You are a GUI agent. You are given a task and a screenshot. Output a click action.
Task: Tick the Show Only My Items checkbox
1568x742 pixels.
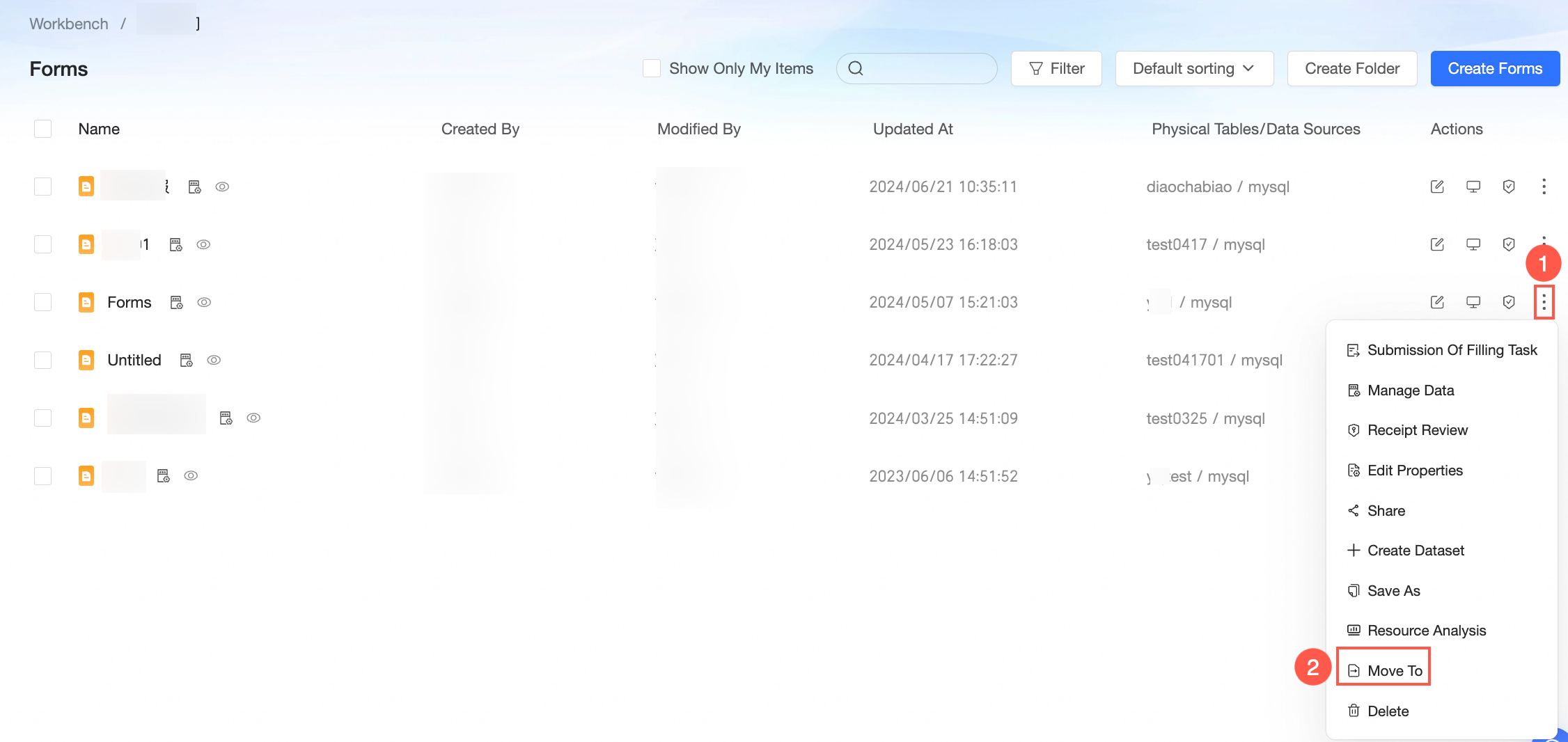point(652,68)
